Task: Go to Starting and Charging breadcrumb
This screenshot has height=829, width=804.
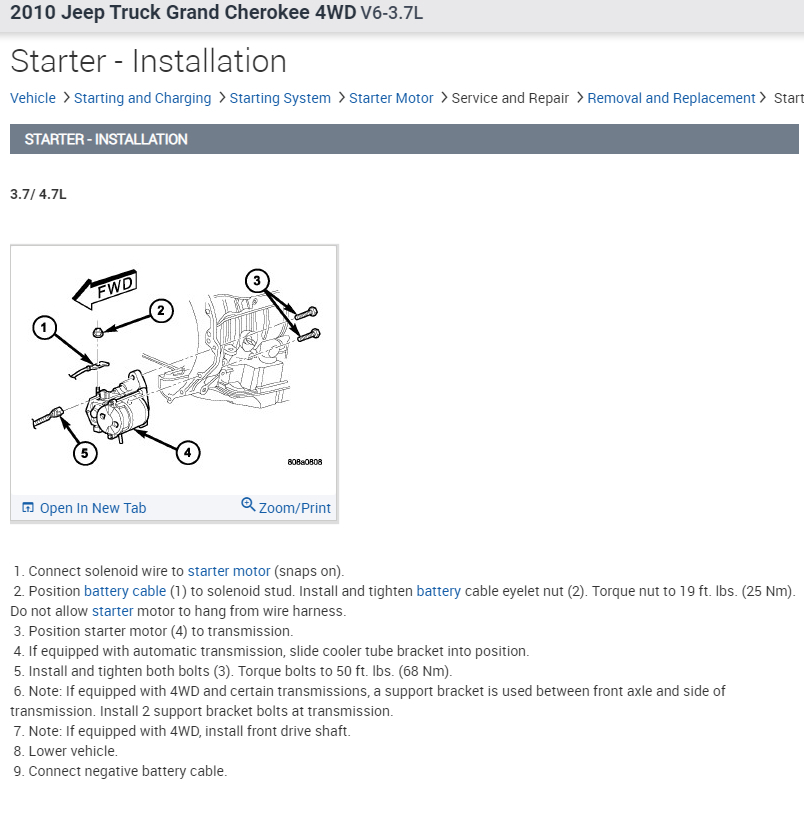Action: (x=142, y=98)
